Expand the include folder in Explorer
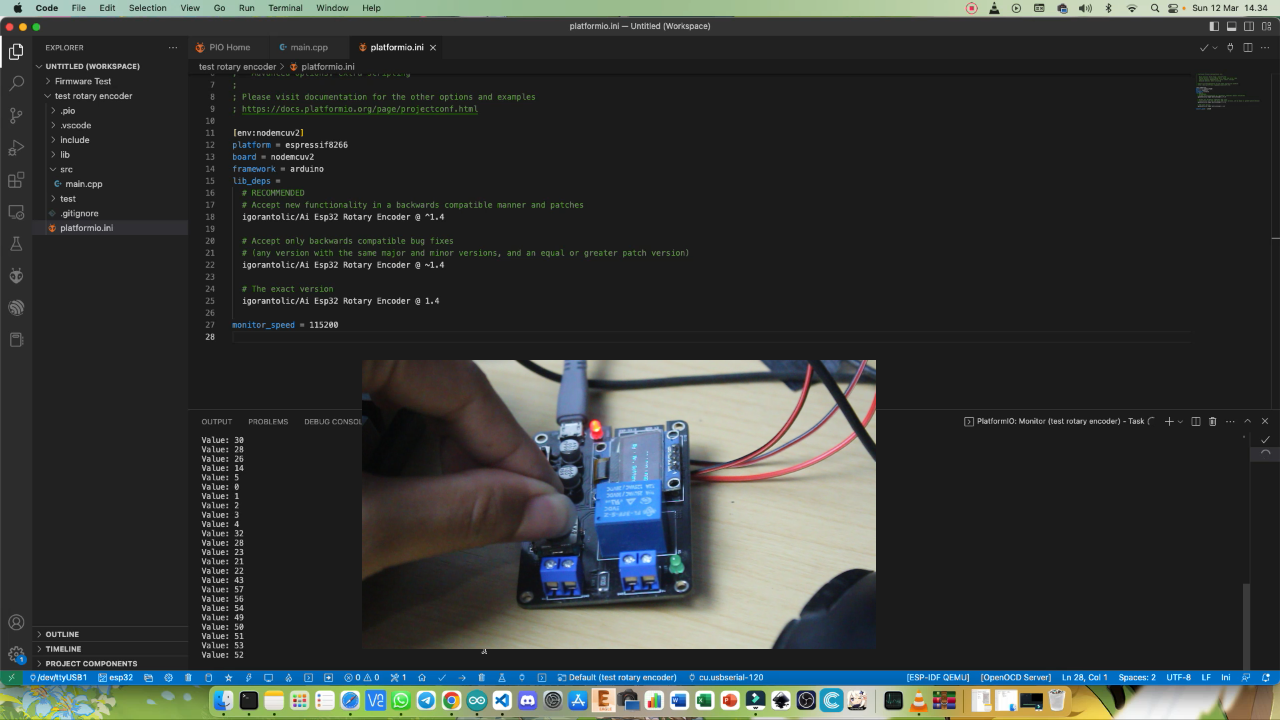 74,140
